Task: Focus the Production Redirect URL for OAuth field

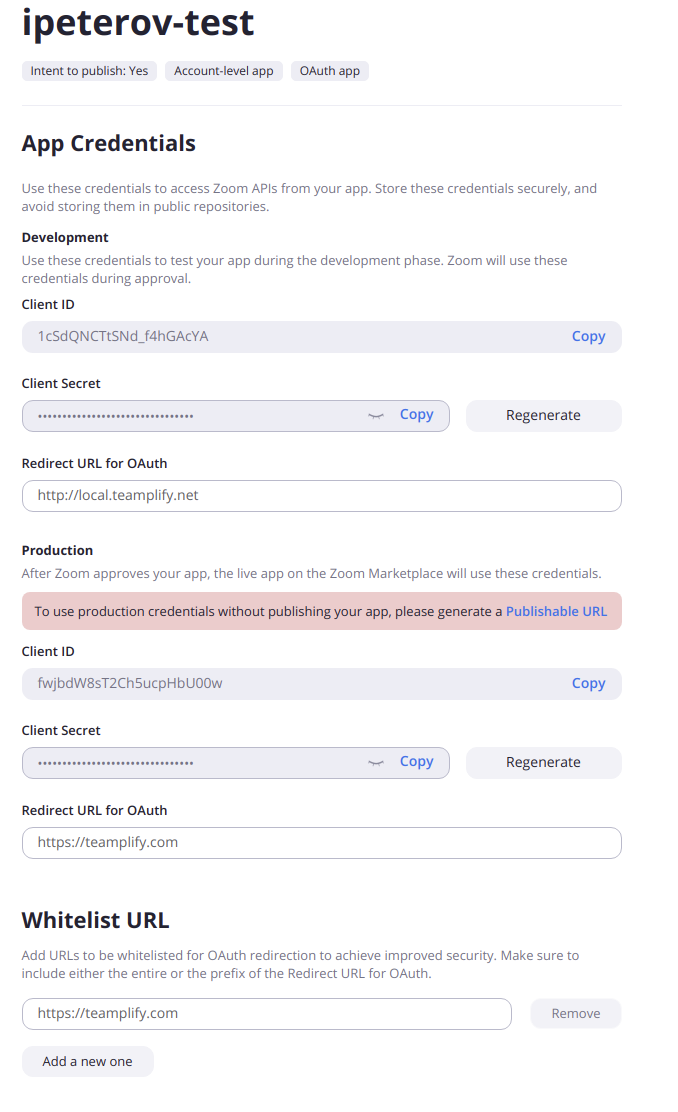Action: pos(321,842)
